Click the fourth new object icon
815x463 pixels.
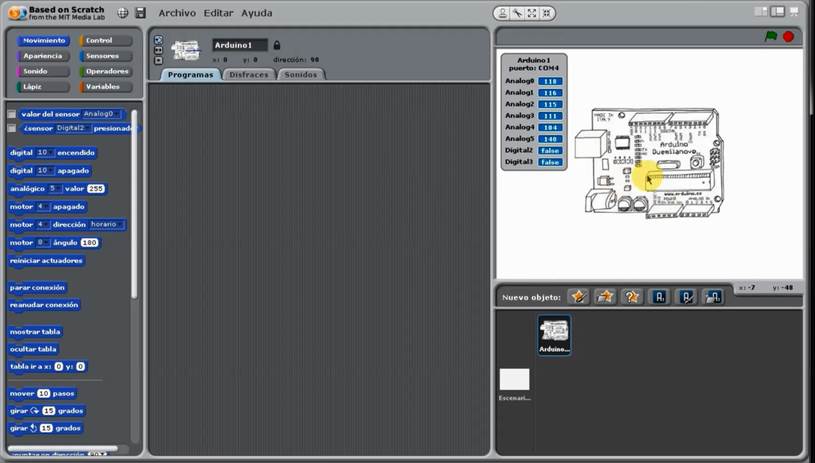point(659,297)
